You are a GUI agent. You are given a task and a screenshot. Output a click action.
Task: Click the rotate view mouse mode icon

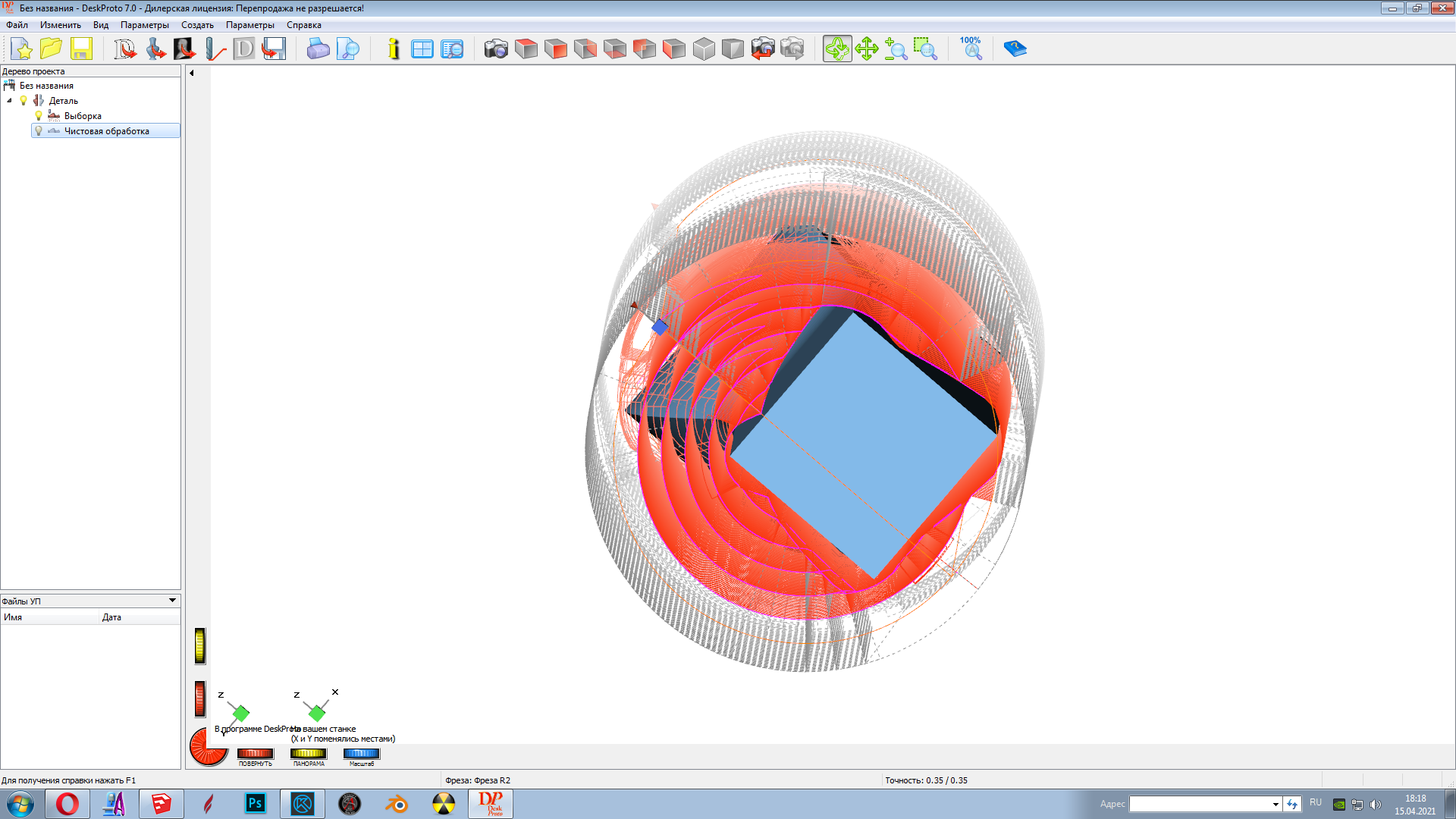tap(837, 49)
